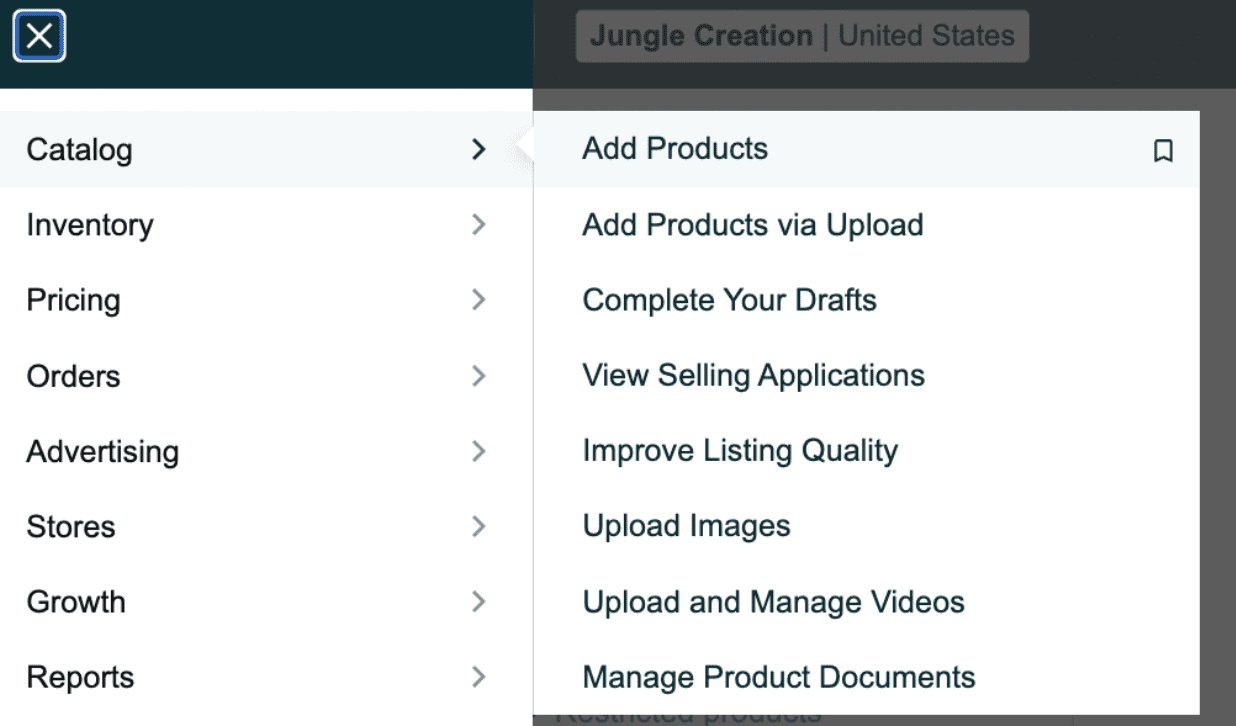
Task: Click the Reports chevron icon
Action: click(479, 677)
